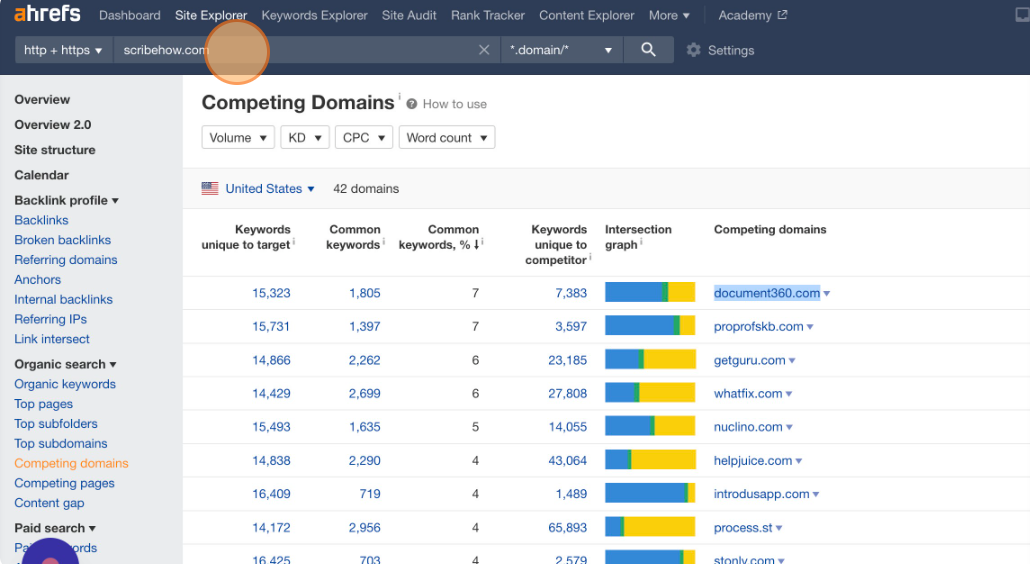Open the Dashboard menu
Viewport: 1030px width, 564px height.
coord(129,15)
